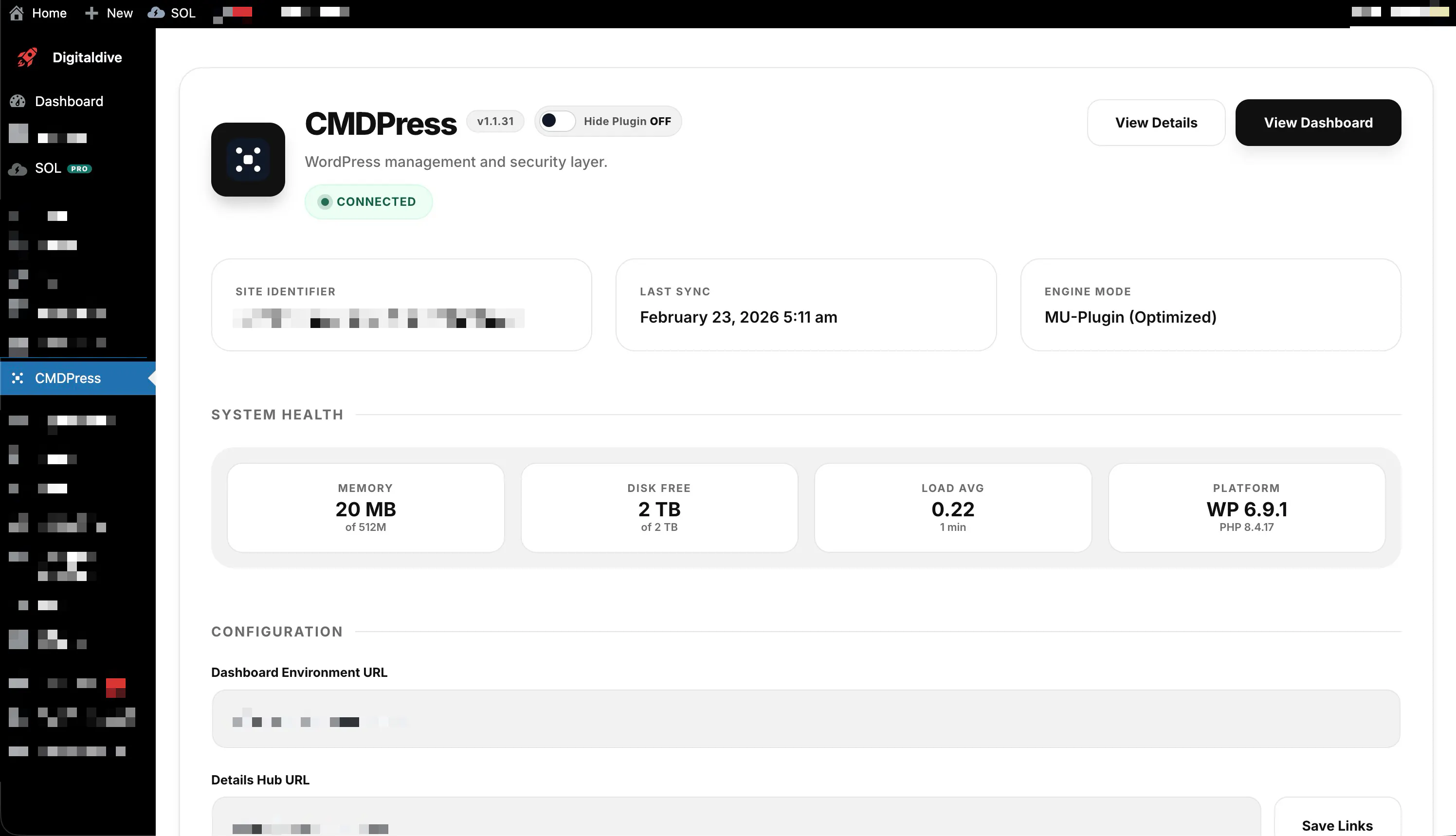Select CMDPress in the sidebar
The image size is (1456, 836).
pyautogui.click(x=77, y=378)
